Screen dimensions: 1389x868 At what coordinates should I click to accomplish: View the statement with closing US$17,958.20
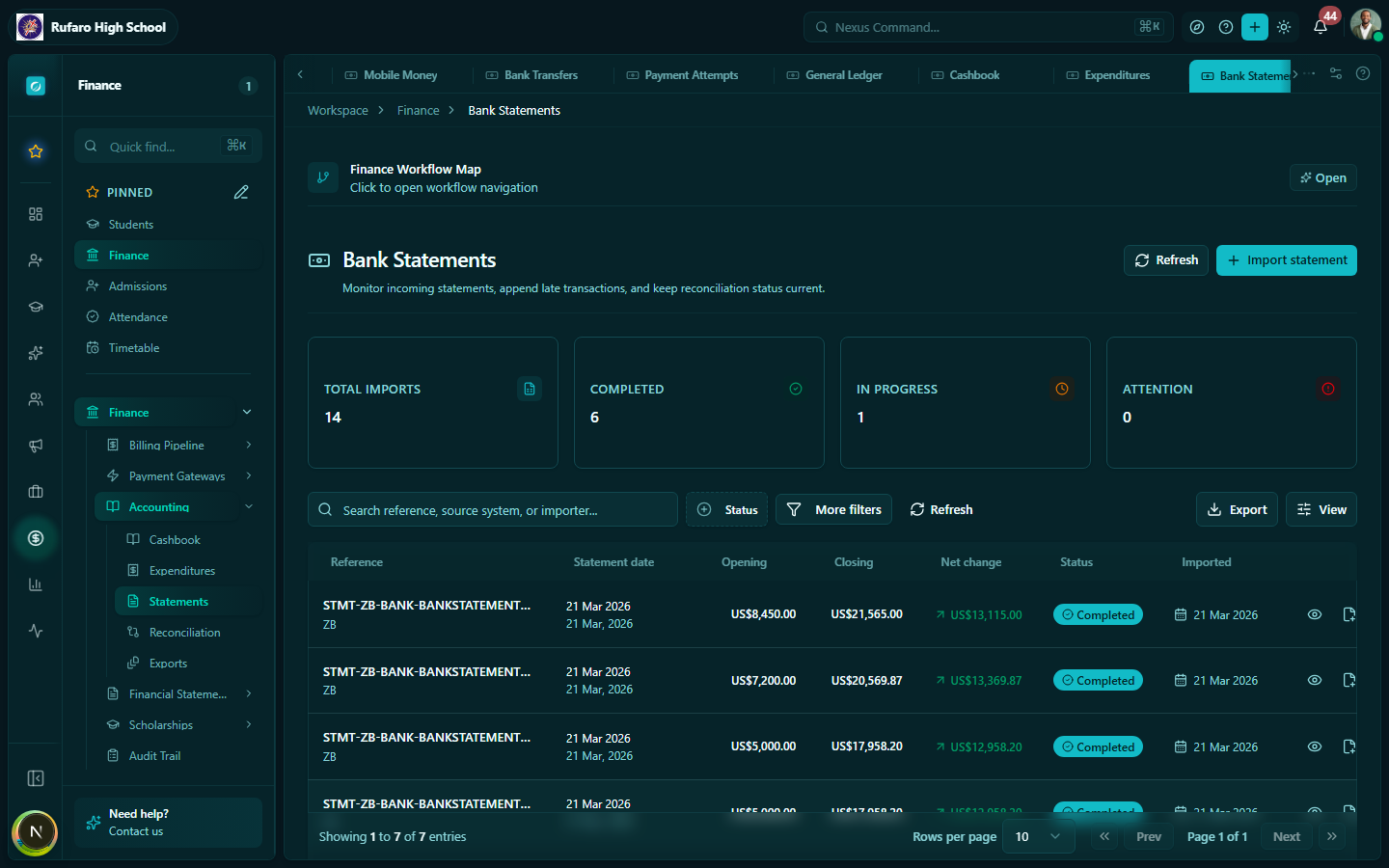click(x=1314, y=746)
